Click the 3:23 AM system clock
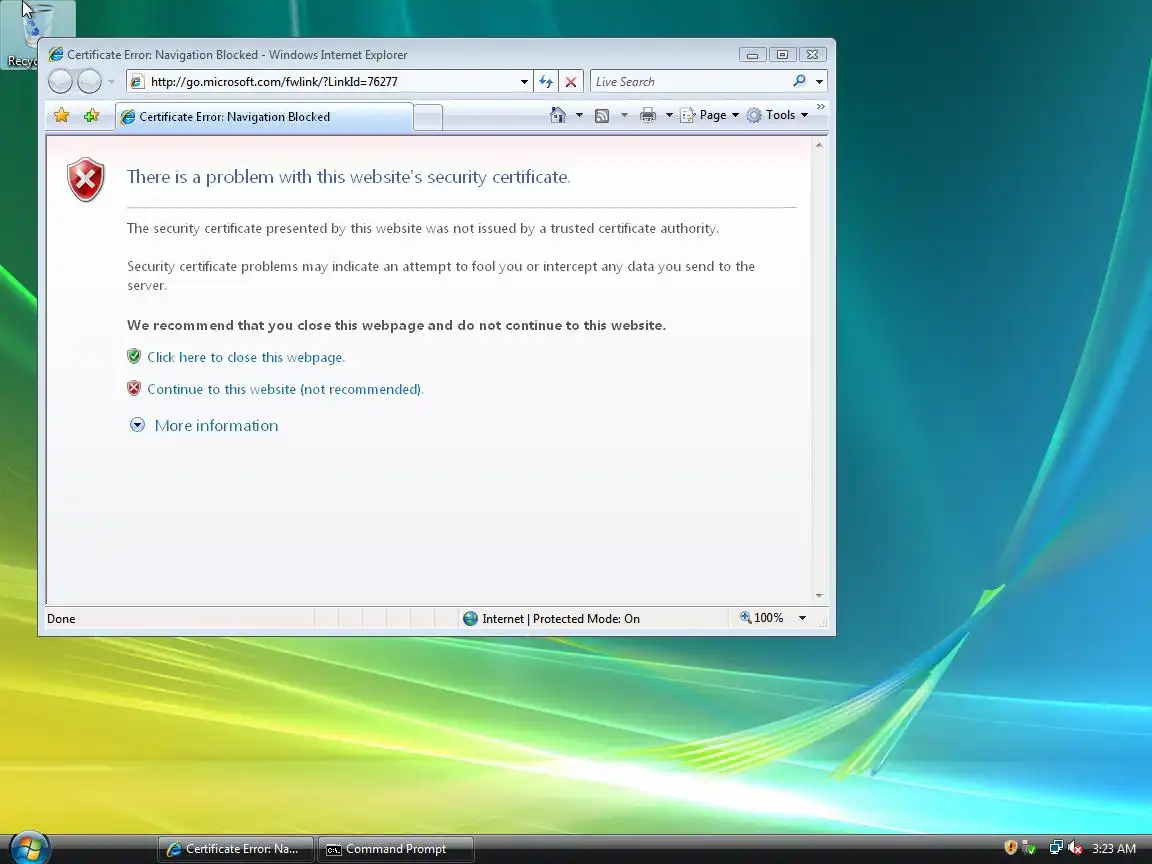This screenshot has width=1152, height=864. pos(1114,849)
